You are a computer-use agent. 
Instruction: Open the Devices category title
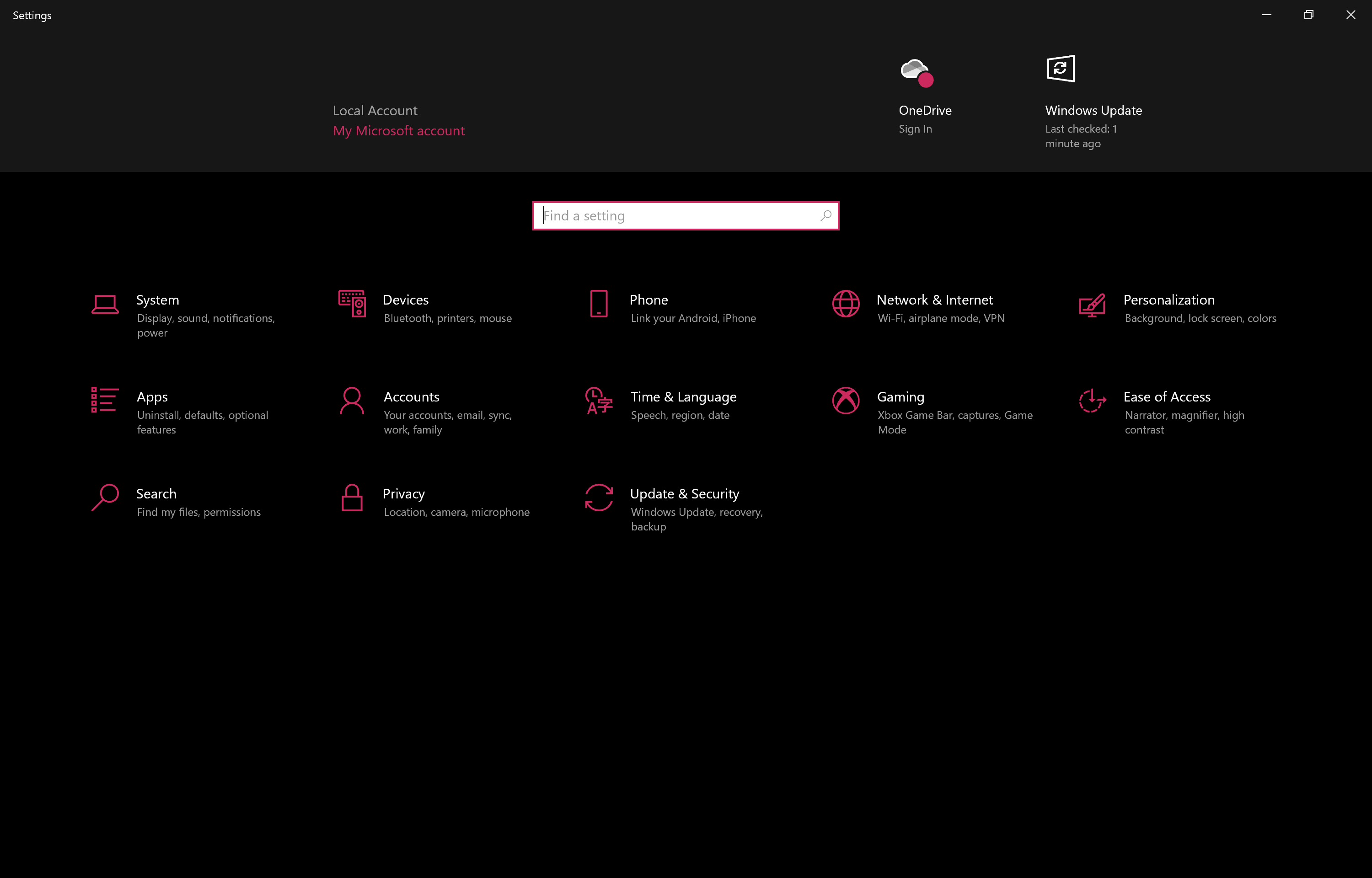pos(405,300)
